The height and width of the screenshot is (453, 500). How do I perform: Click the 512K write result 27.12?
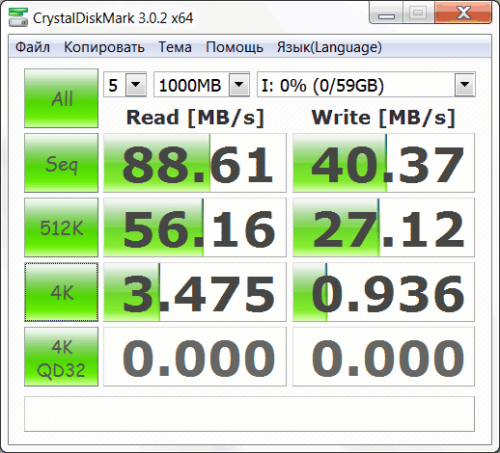click(x=383, y=227)
